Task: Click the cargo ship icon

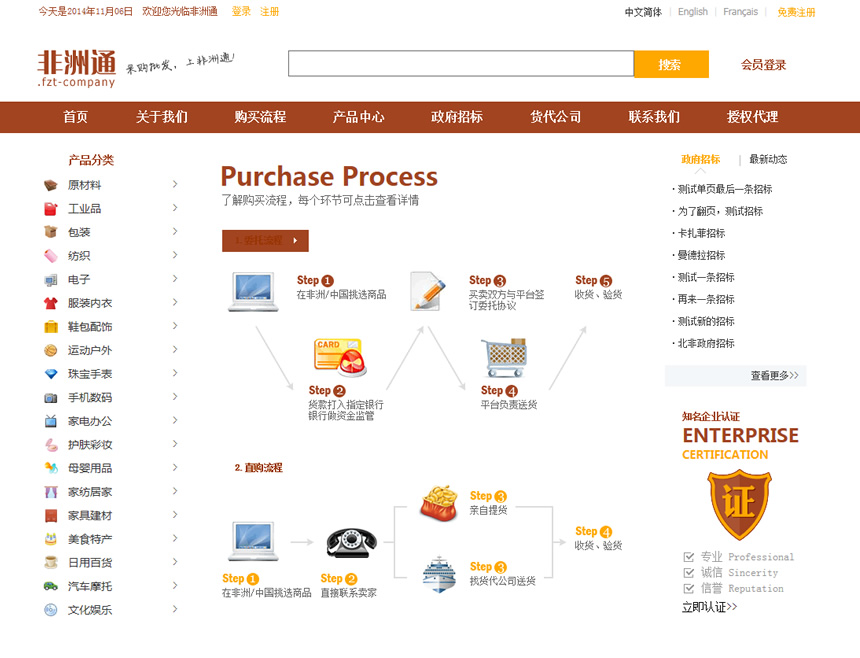Action: point(438,575)
